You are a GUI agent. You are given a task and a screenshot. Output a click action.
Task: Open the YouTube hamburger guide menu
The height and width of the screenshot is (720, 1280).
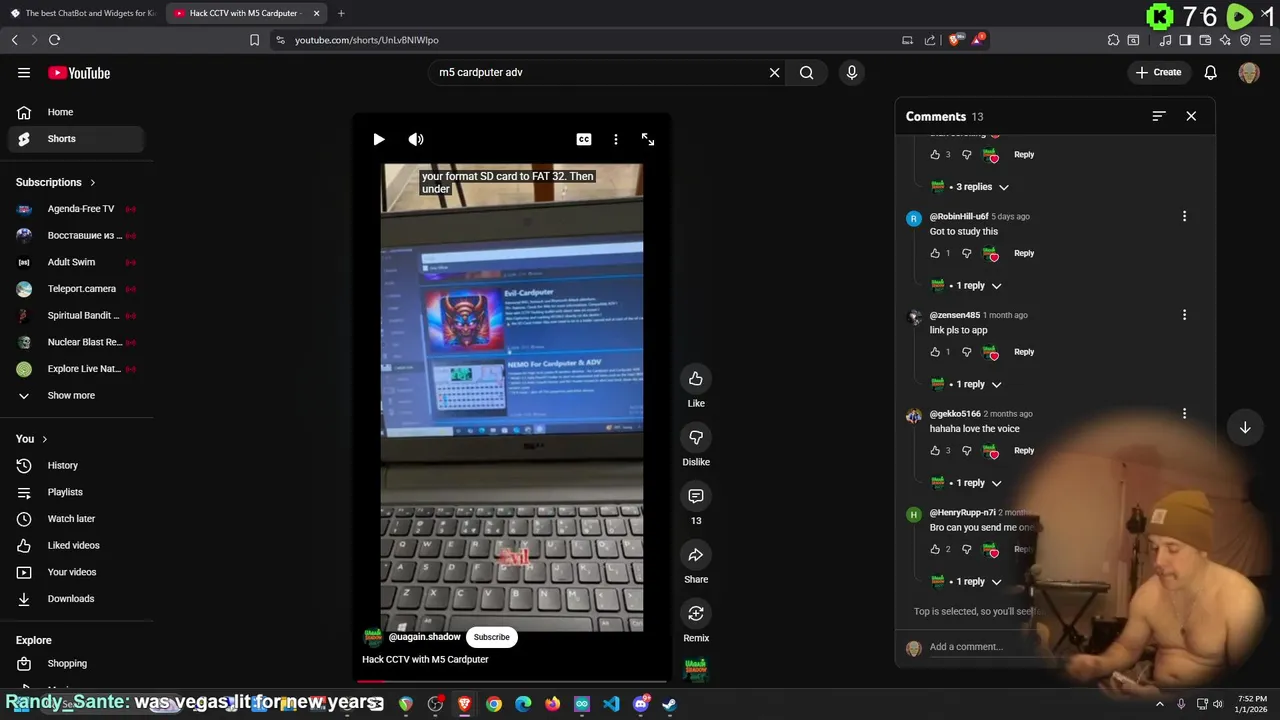24,72
